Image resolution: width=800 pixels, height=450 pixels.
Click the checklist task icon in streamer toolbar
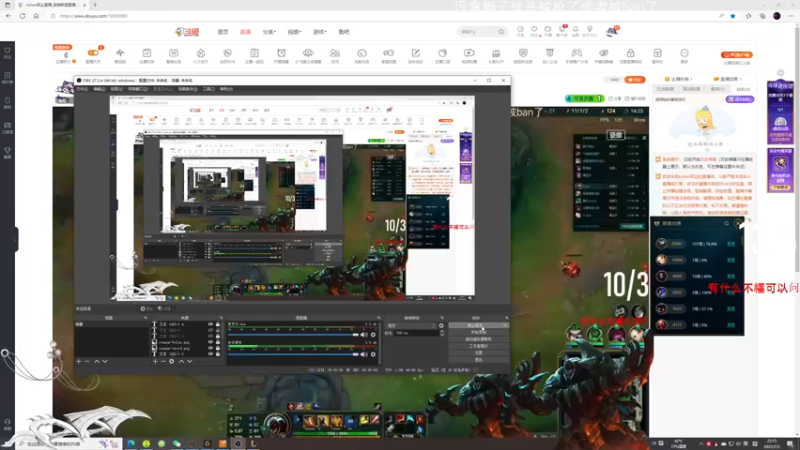click(x=147, y=53)
